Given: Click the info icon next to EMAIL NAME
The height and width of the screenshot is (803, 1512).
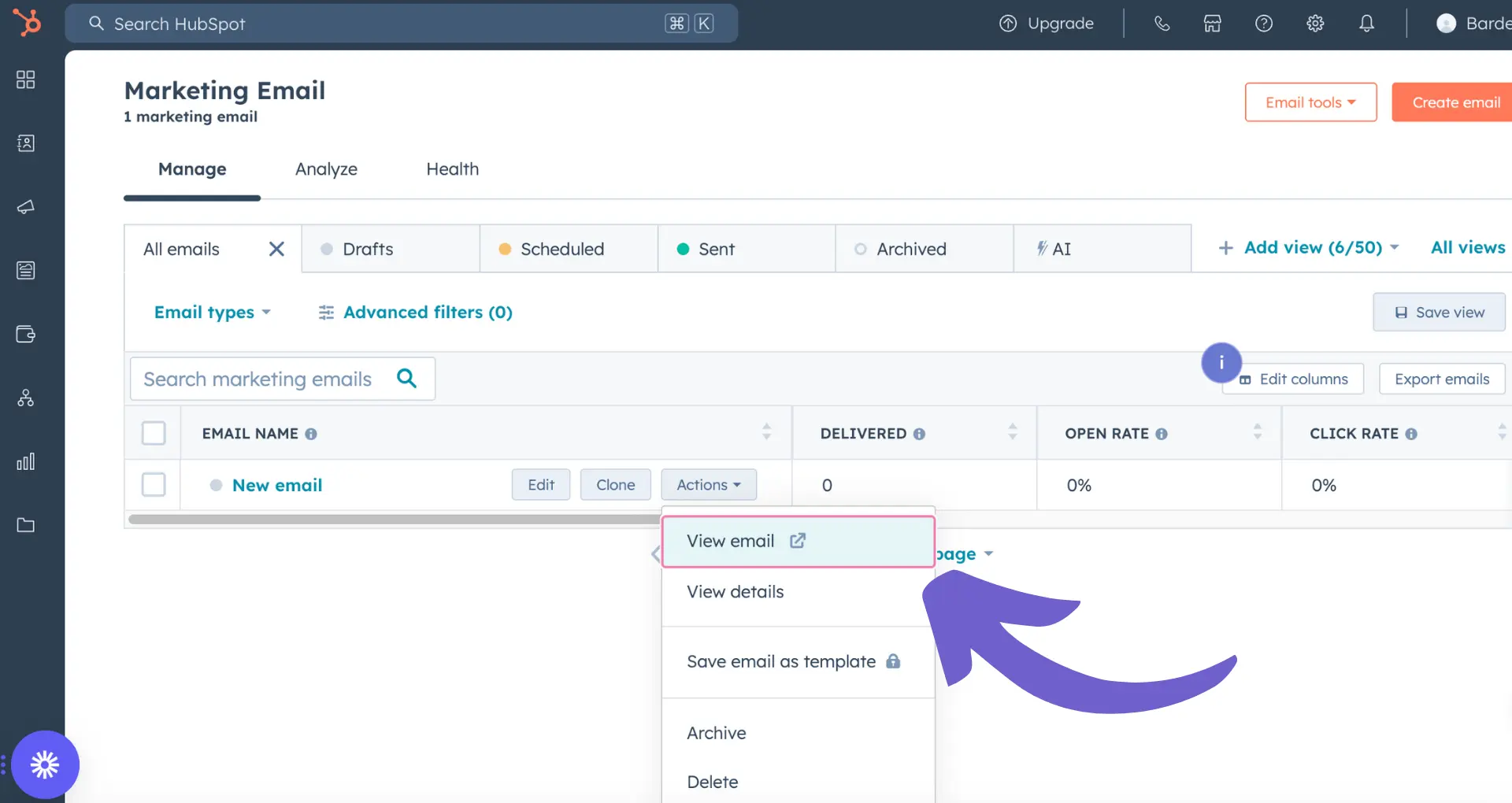Looking at the screenshot, I should tap(311, 434).
